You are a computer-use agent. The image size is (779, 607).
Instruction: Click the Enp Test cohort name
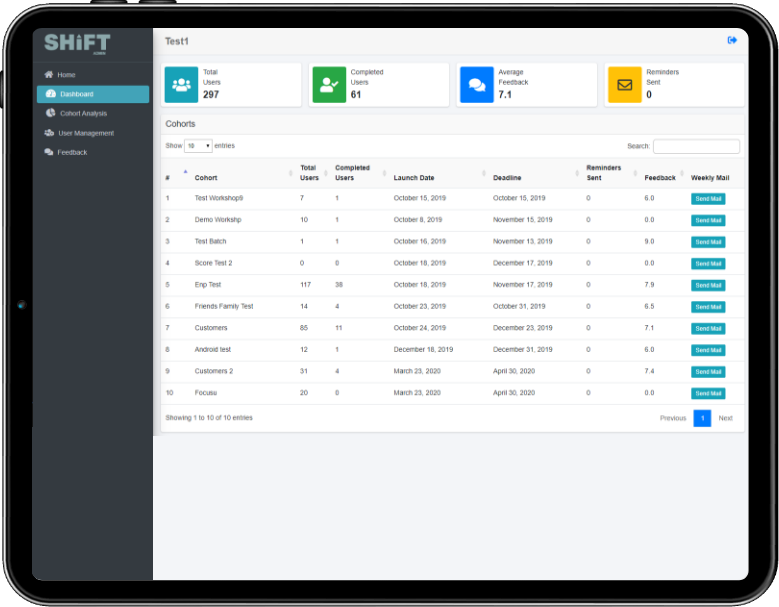[x=208, y=285]
